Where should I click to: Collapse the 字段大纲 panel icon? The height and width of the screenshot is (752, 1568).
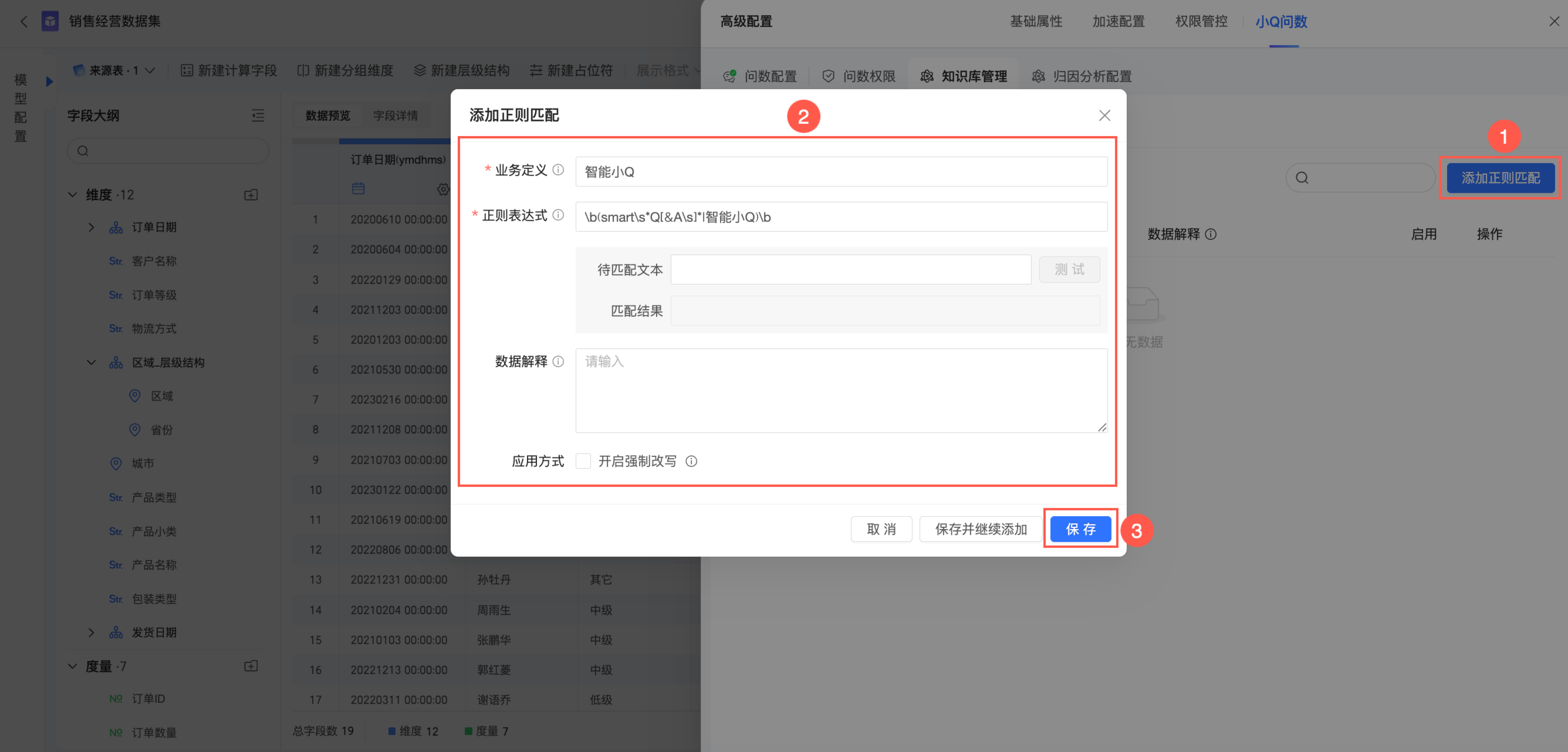coord(258,116)
